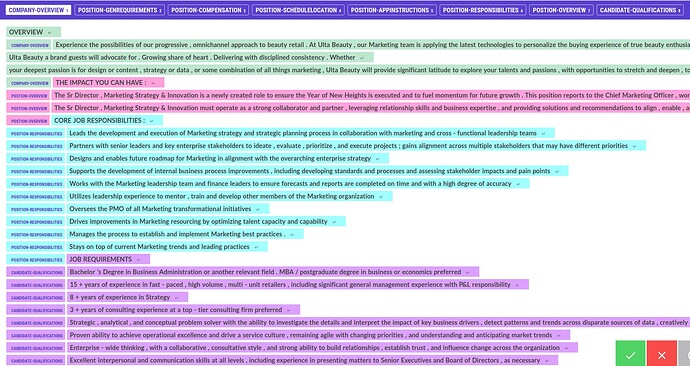Select the COMPANY-OVERVIEW label tab
Viewport: 690px width, 366px height.
click(x=38, y=10)
